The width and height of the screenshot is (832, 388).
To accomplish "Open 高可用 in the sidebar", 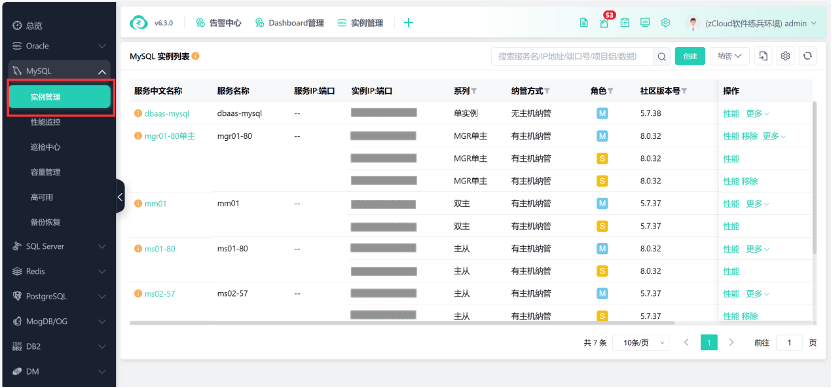I will [42, 197].
